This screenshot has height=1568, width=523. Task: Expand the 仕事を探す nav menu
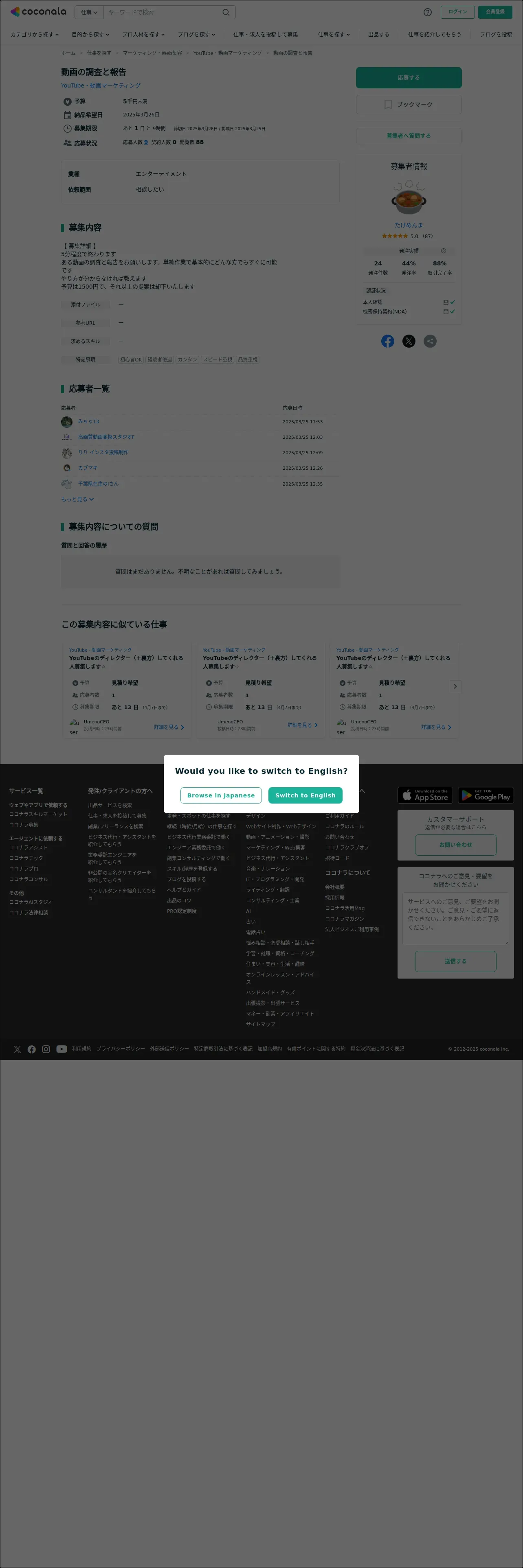(334, 35)
